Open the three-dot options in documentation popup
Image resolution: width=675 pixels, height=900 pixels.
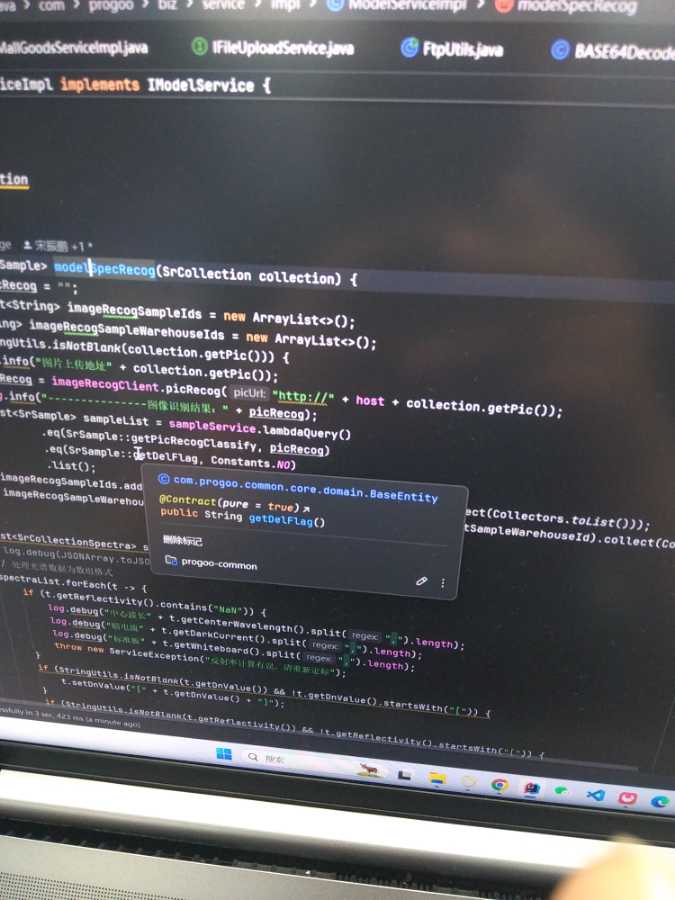(x=443, y=582)
